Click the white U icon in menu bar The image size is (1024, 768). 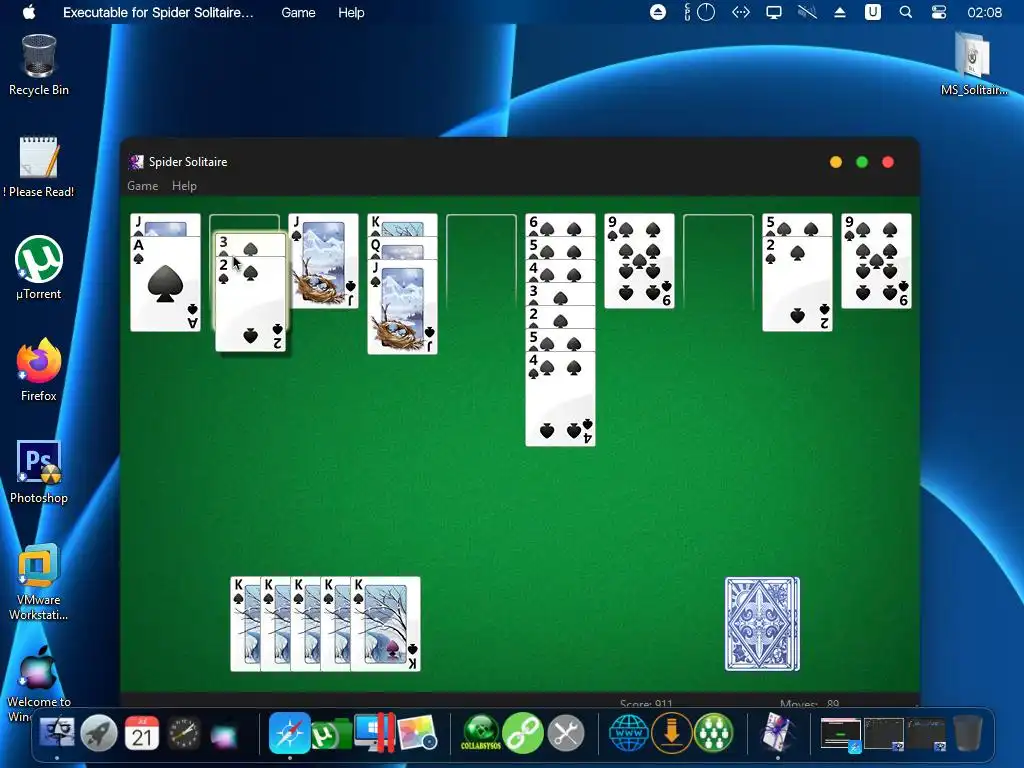pyautogui.click(x=872, y=12)
